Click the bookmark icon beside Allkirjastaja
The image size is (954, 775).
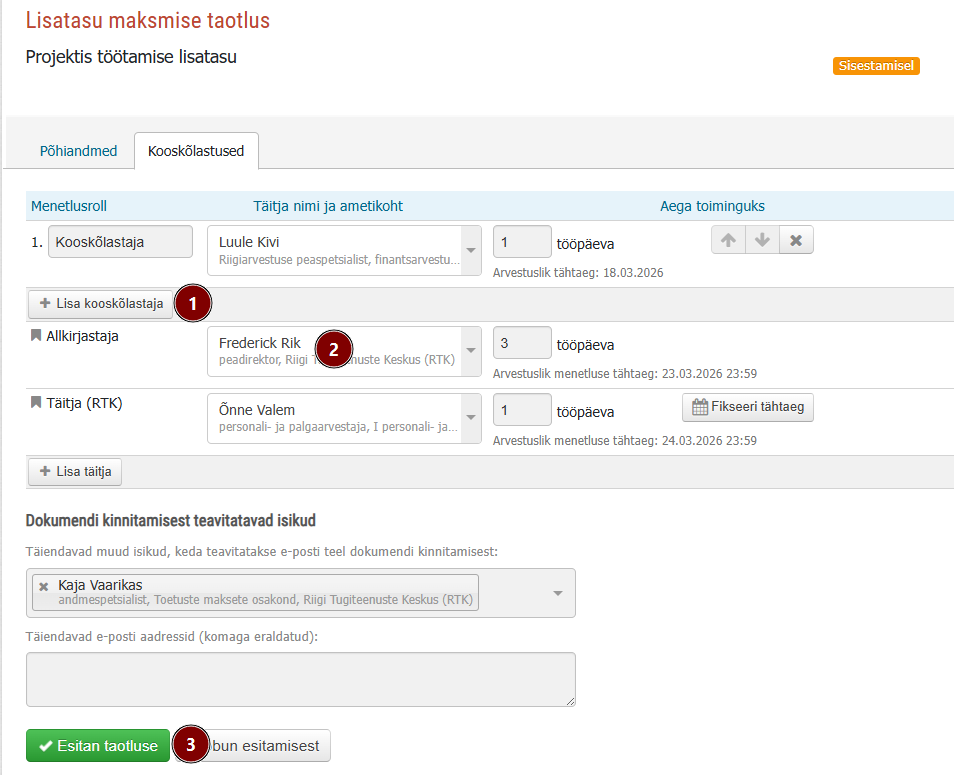(36, 335)
